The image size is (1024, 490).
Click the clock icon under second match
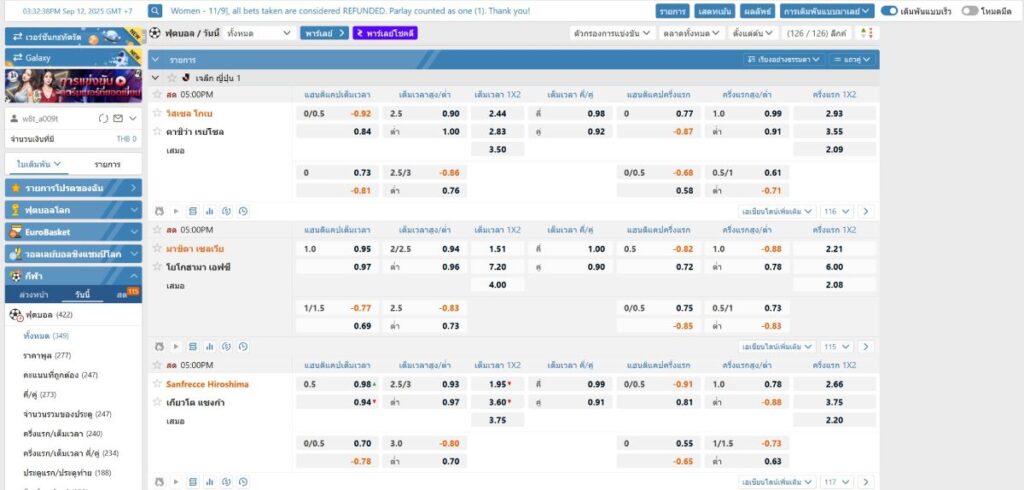pos(243,346)
